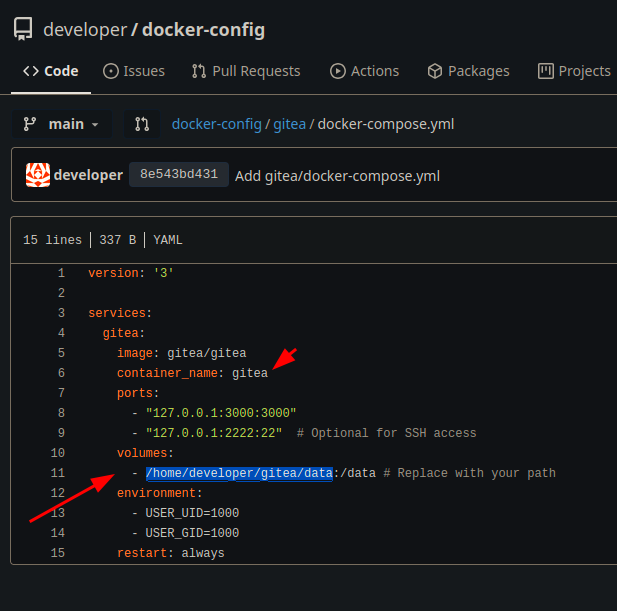
Task: Expand the main branch dropdown
Action: [x=62, y=124]
